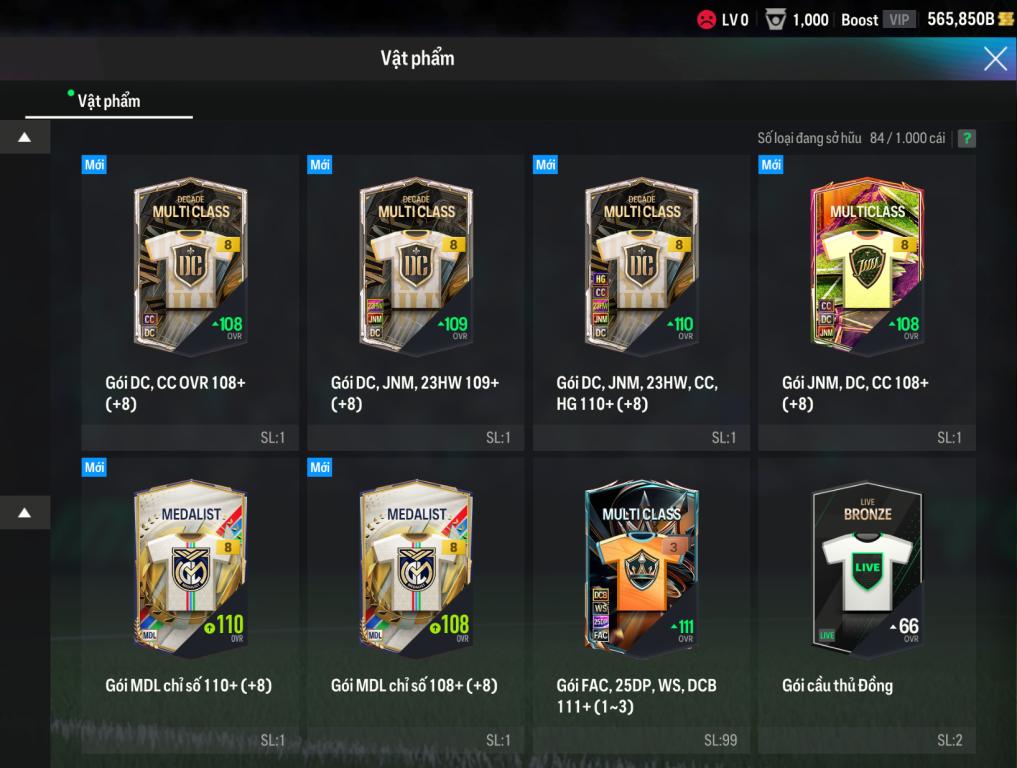Switch to the Vật phẩm tab
Viewport: 1017px width, 768px height.
tap(109, 101)
